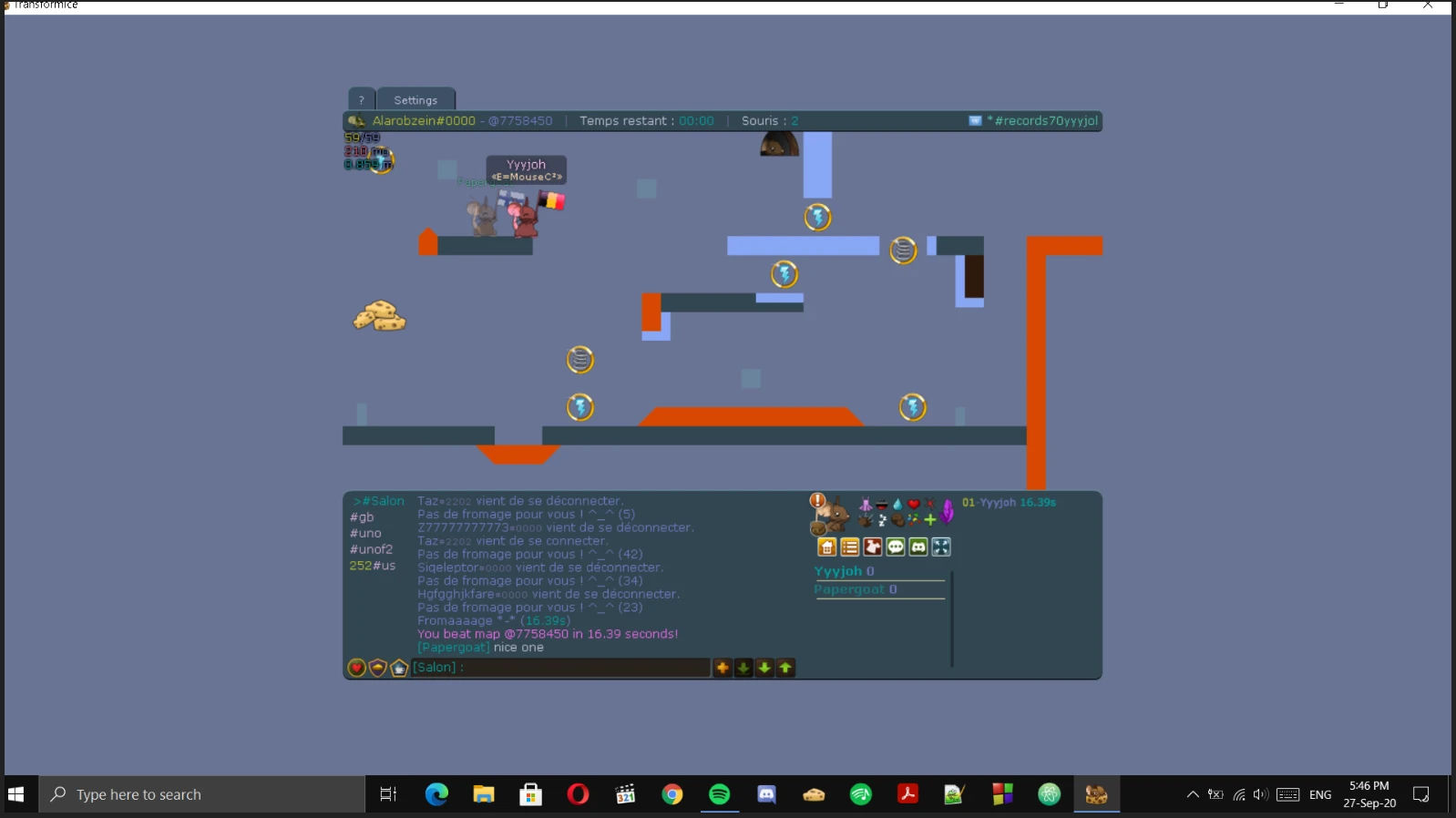Click the [Papergoat] name in chat
The image size is (1456, 818).
(454, 648)
